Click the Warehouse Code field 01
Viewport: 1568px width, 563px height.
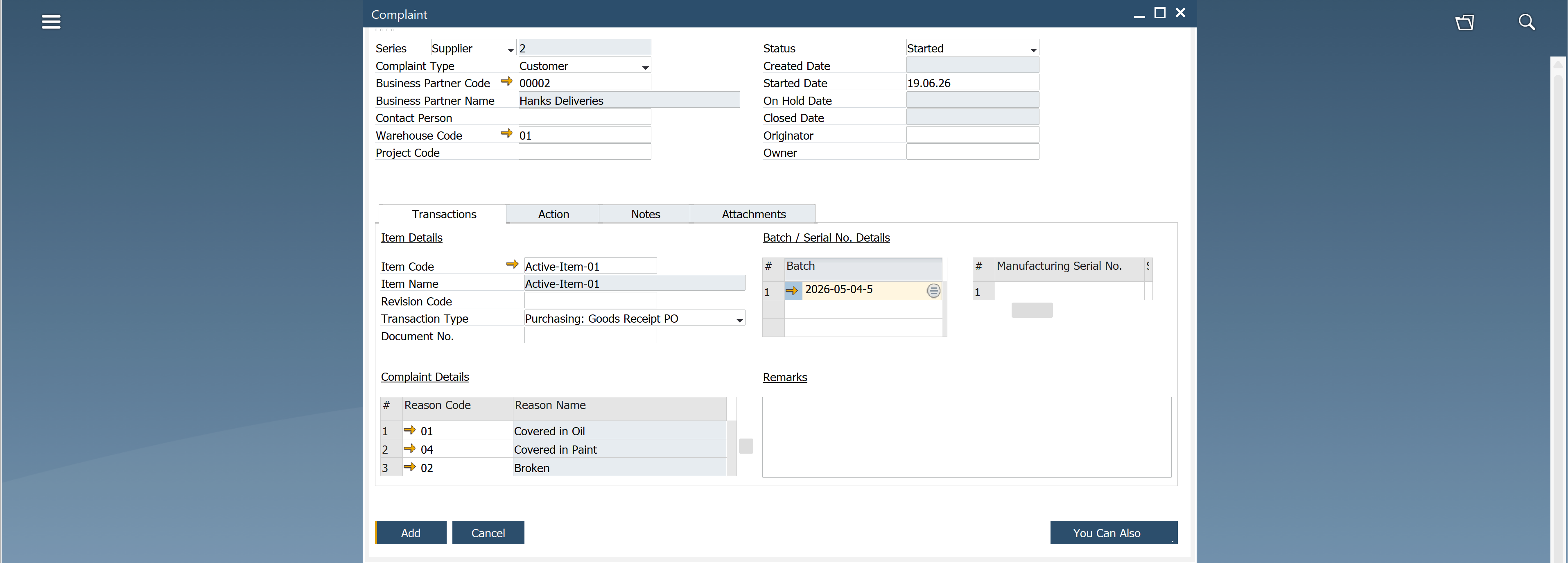point(584,135)
